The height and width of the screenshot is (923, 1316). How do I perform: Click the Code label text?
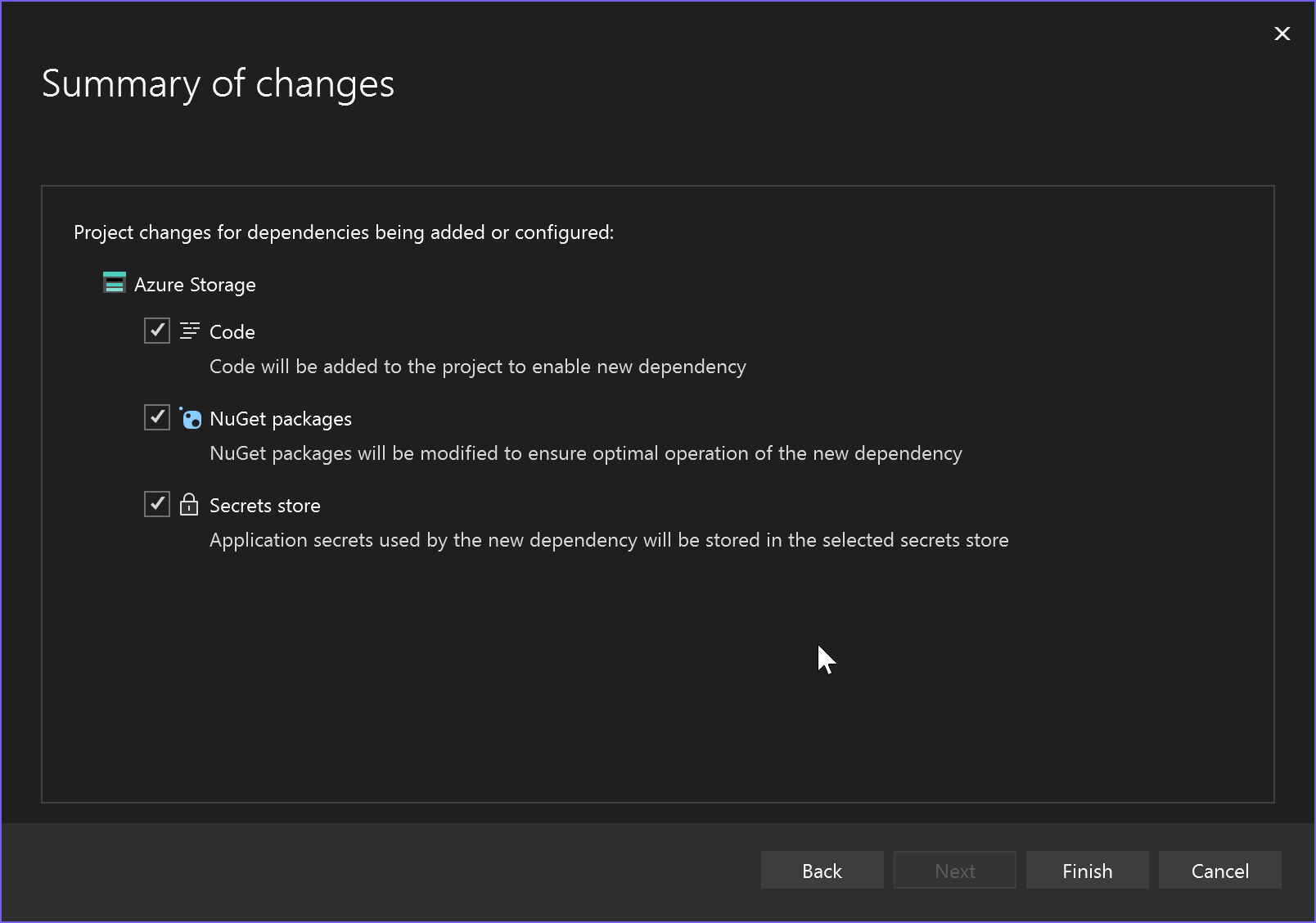[232, 331]
